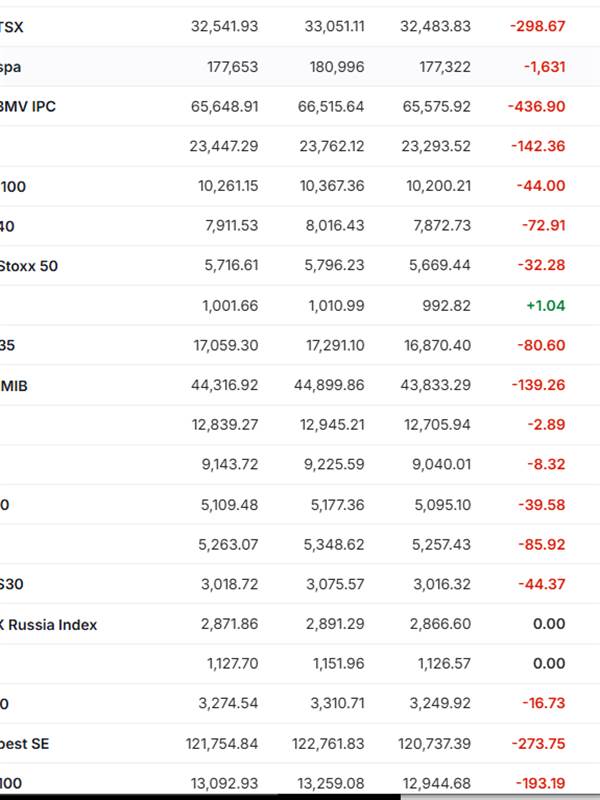Select the red change -16.73
The width and height of the screenshot is (600, 800).
coord(544,703)
